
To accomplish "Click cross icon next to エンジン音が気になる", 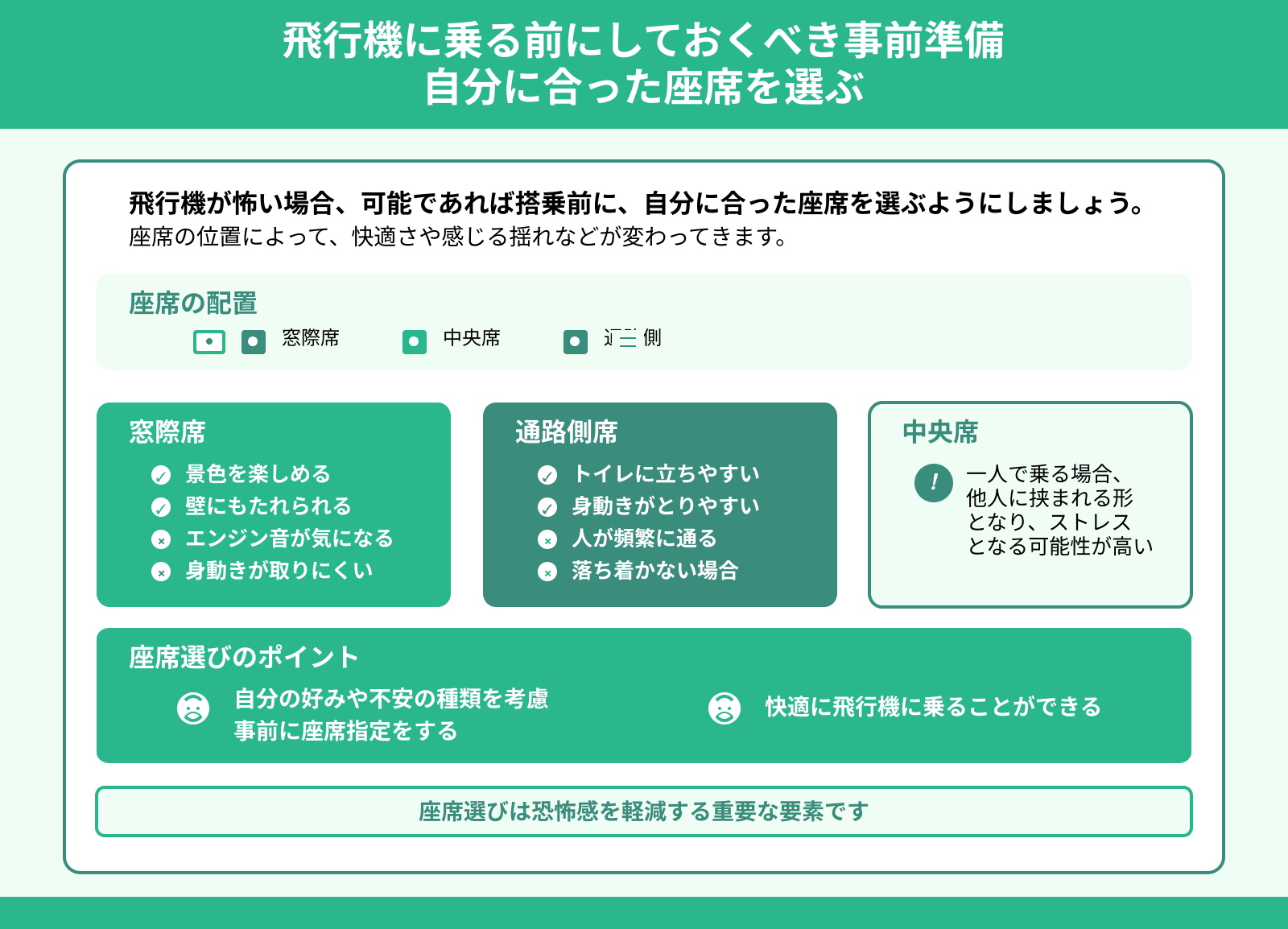I will pyautogui.click(x=161, y=539).
